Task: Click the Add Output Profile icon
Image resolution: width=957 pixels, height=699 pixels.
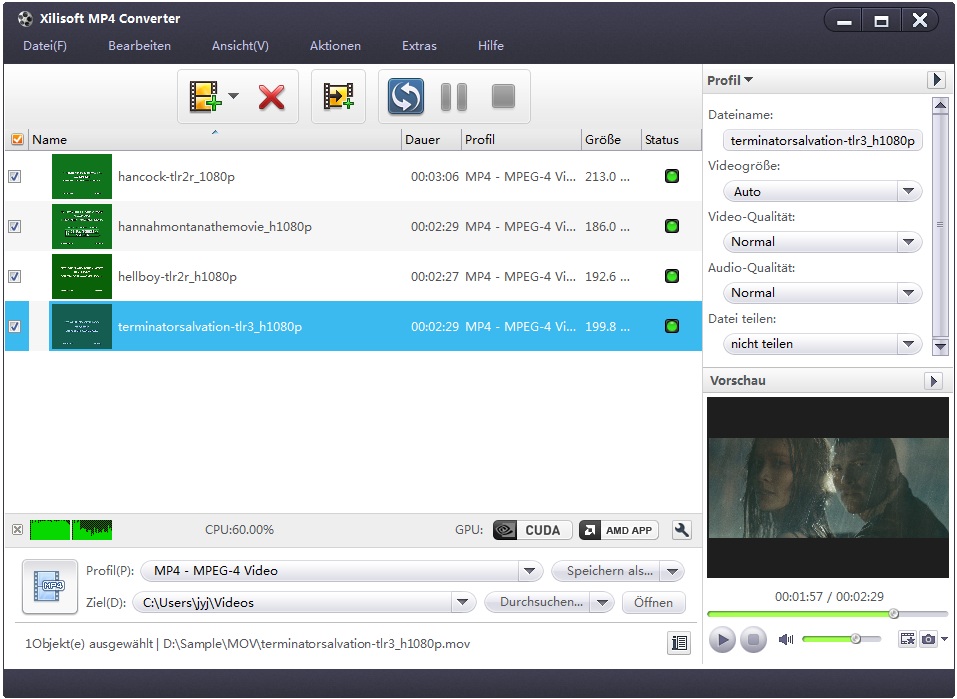Action: coord(338,96)
